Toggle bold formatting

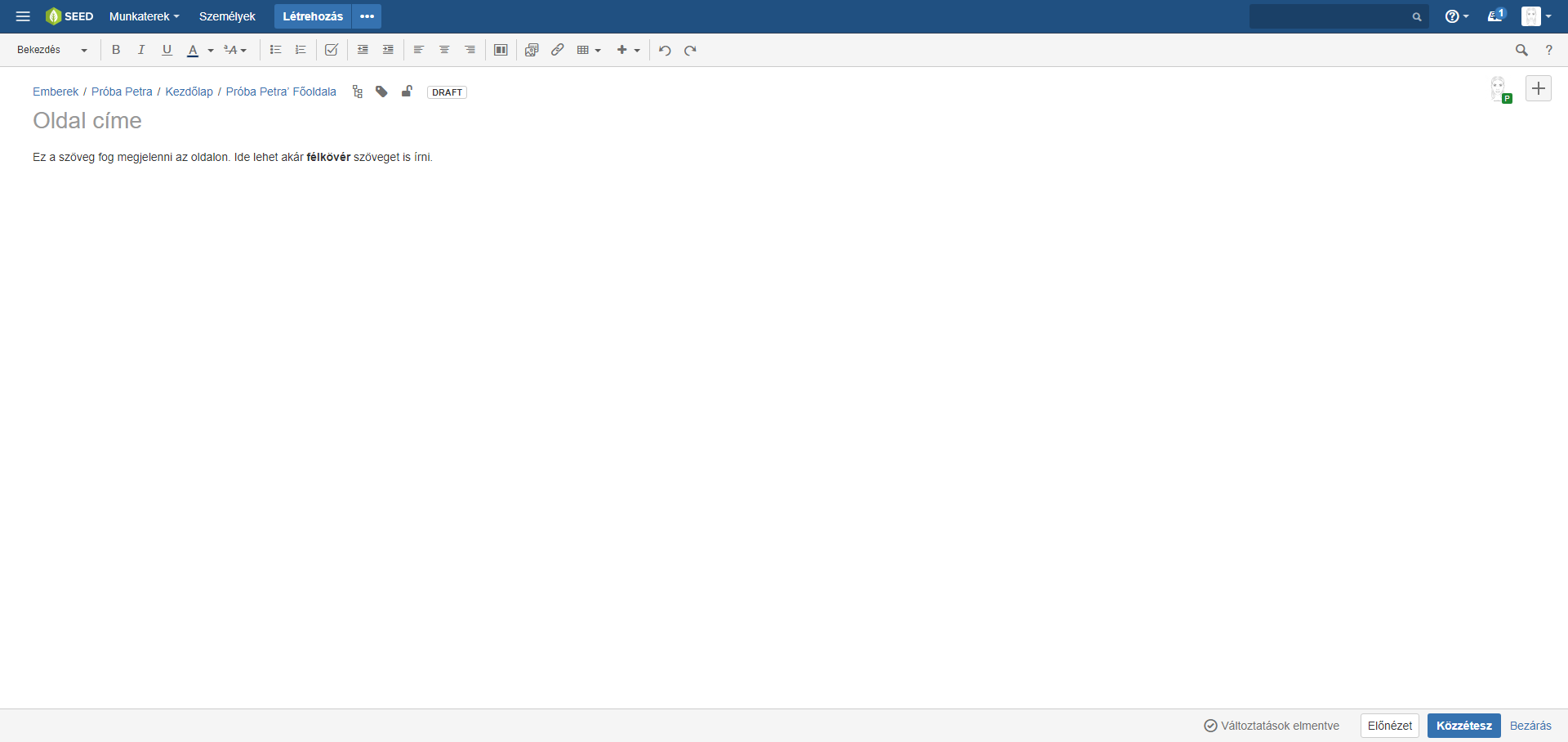click(116, 50)
